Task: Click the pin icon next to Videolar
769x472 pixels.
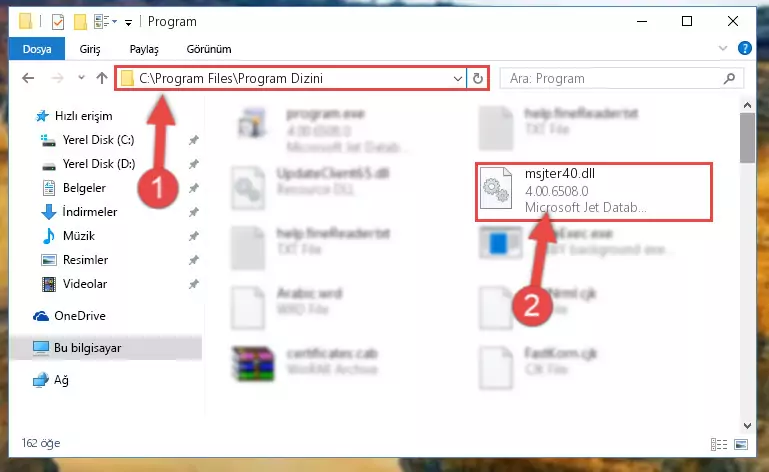Action: tap(194, 284)
